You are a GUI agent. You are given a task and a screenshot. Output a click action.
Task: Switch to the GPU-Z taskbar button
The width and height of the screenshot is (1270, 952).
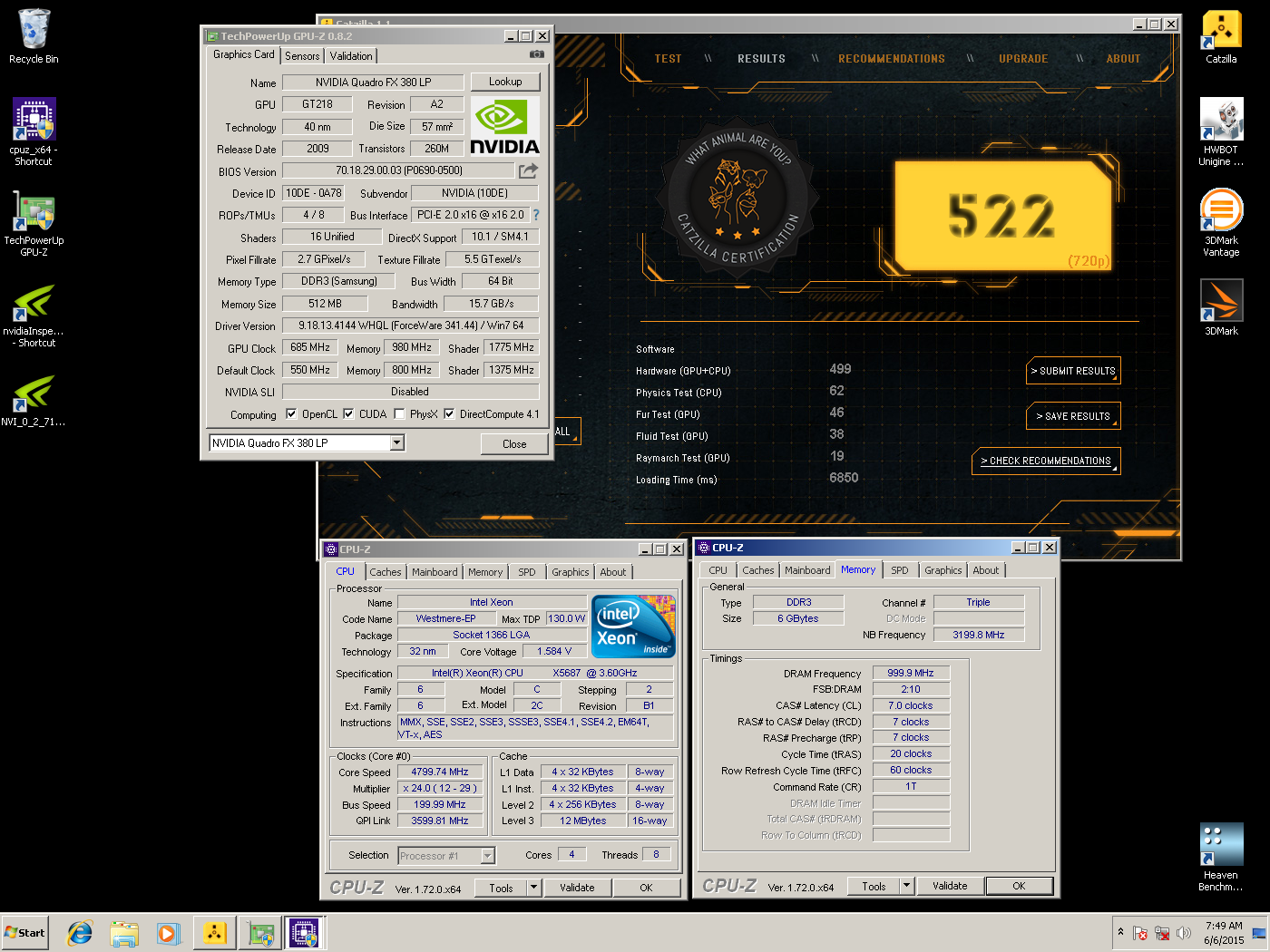tap(260, 933)
